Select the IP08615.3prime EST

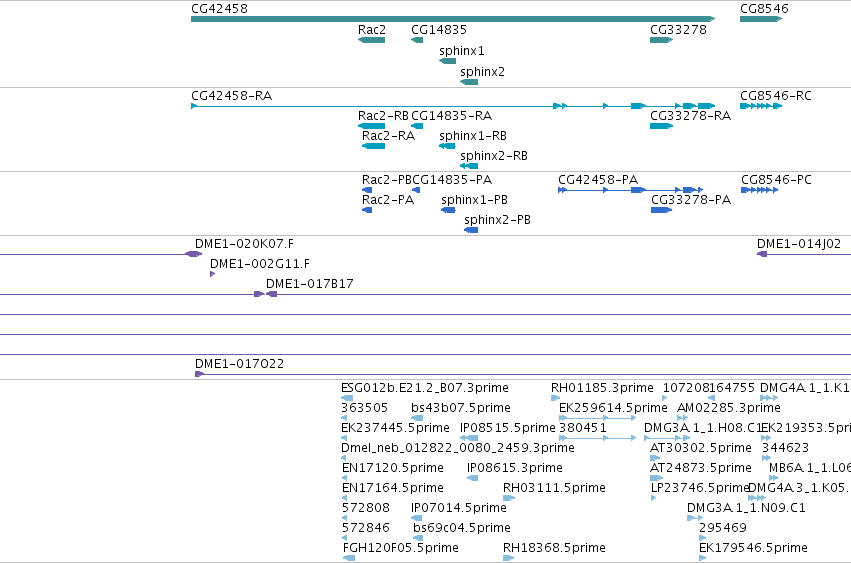[472, 478]
